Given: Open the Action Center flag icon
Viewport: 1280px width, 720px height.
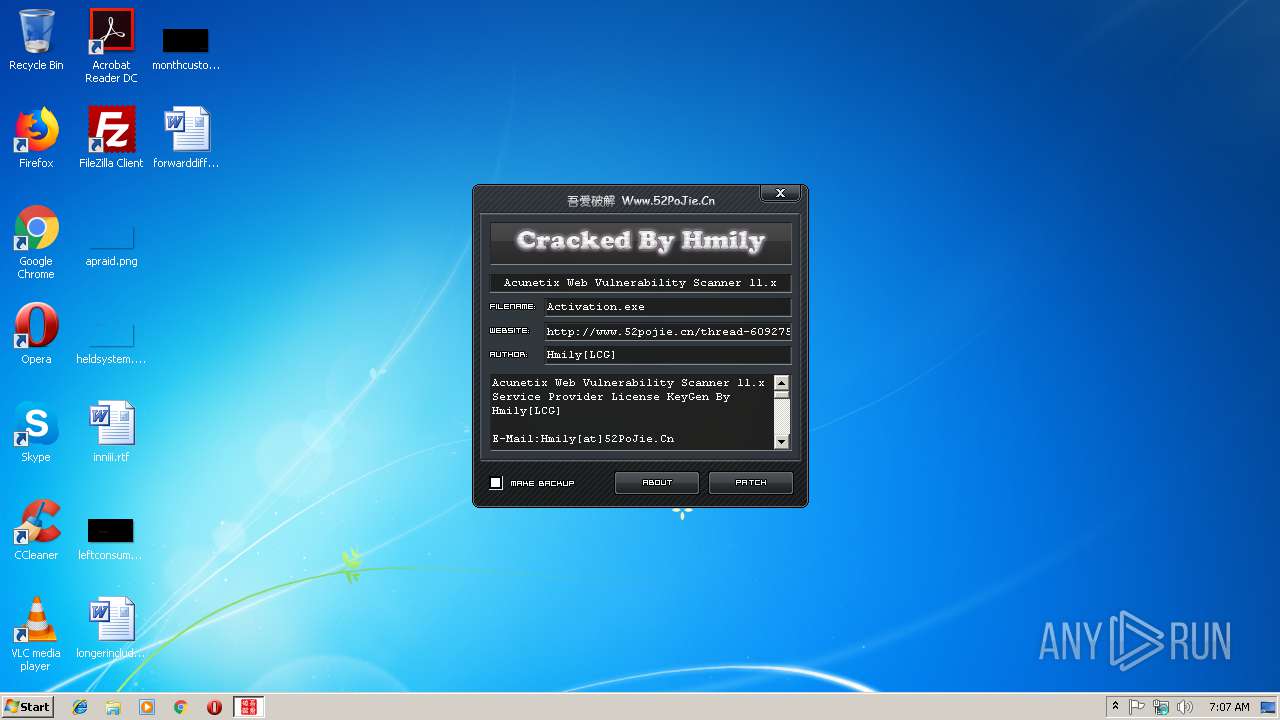Looking at the screenshot, I should (x=1137, y=707).
